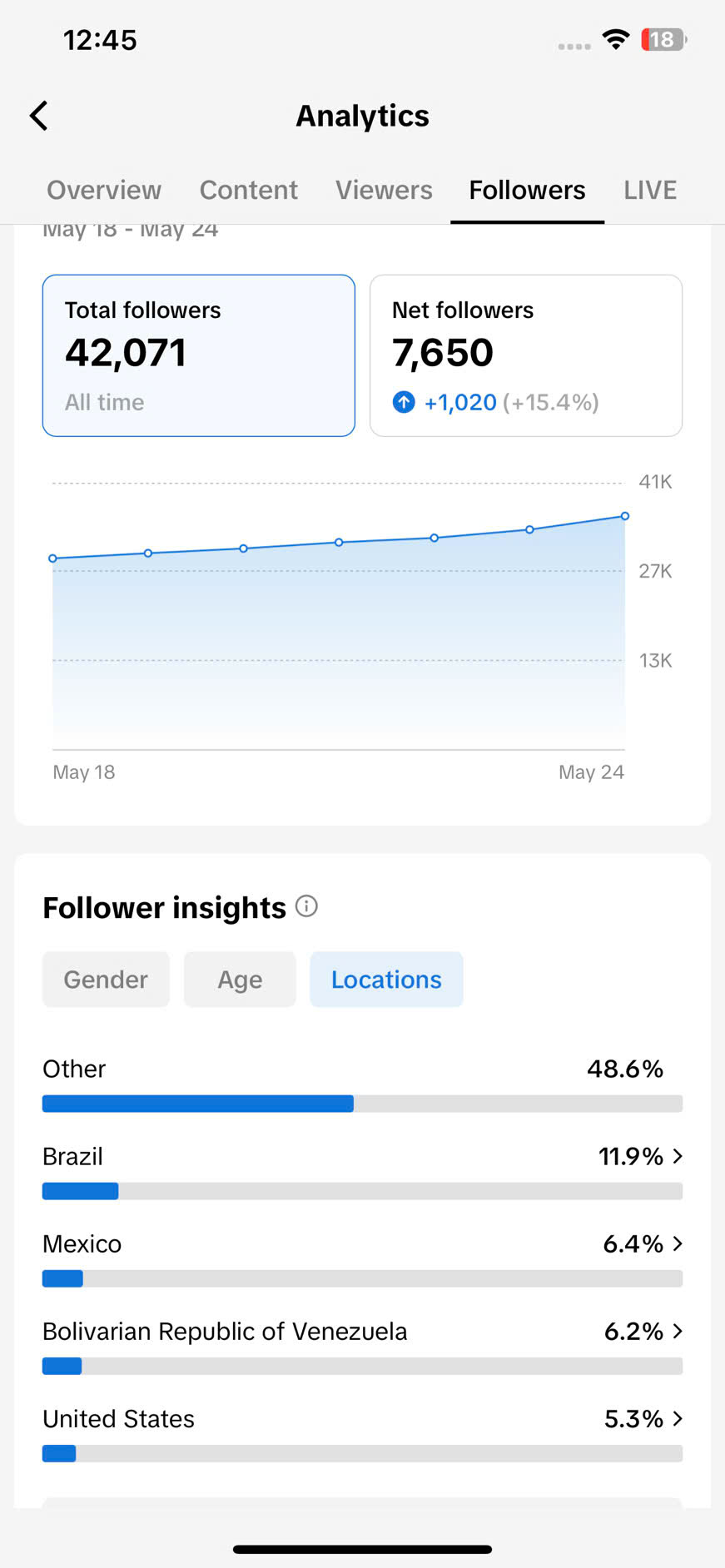725x1568 pixels.
Task: Select the Net followers card
Action: tap(526, 355)
